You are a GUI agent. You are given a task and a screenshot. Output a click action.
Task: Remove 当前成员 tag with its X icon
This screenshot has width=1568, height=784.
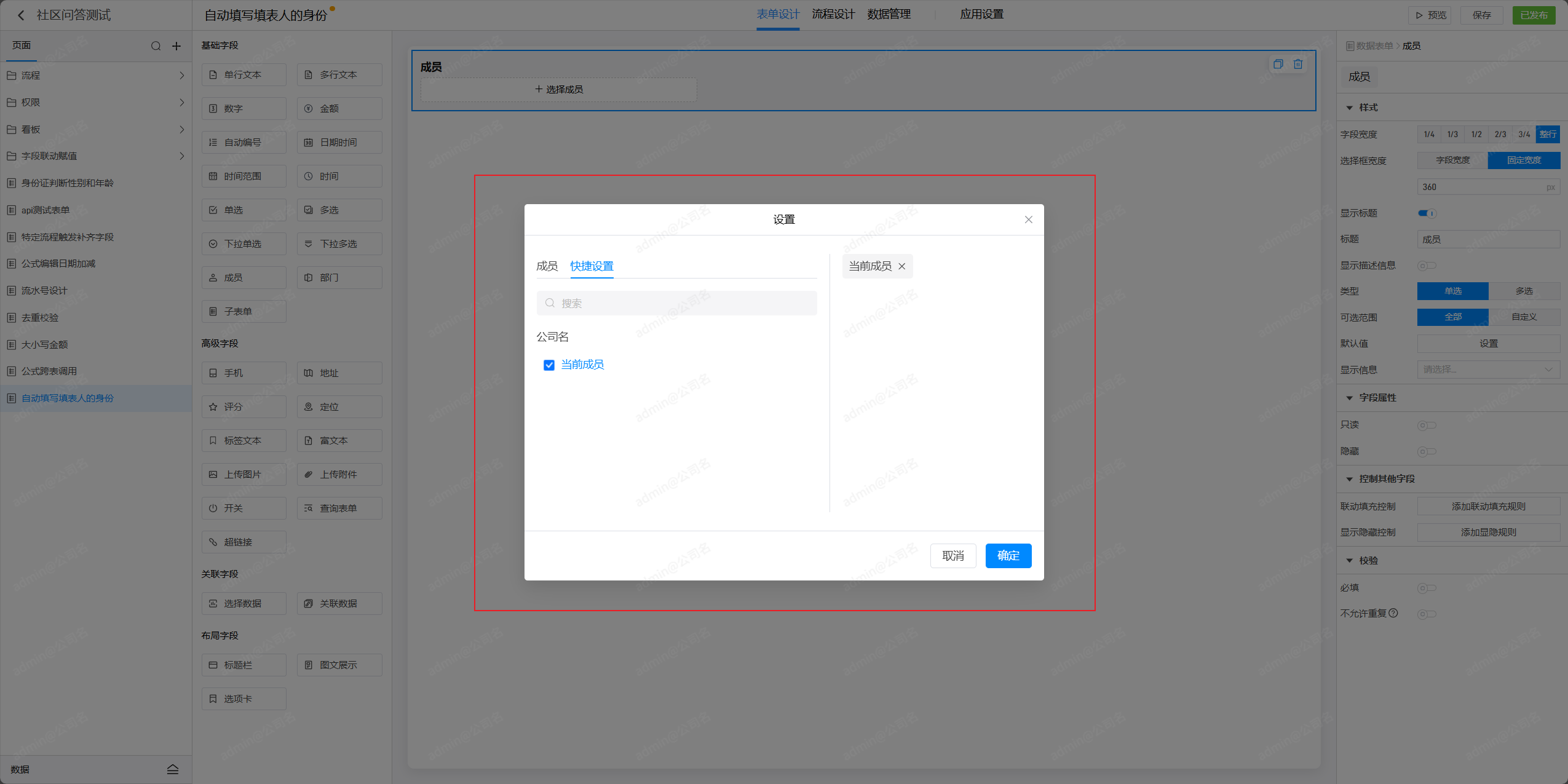click(902, 266)
